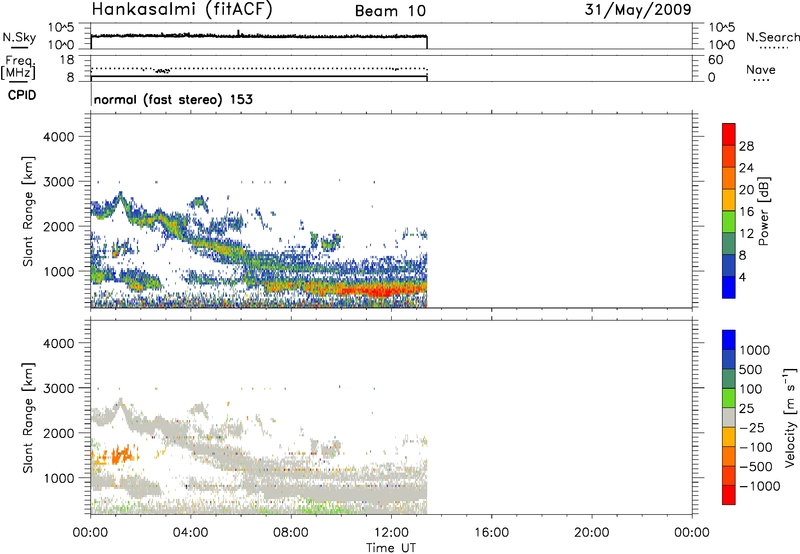Click the 20:00 time tick label
The width and height of the screenshot is (800, 554).
(x=592, y=533)
